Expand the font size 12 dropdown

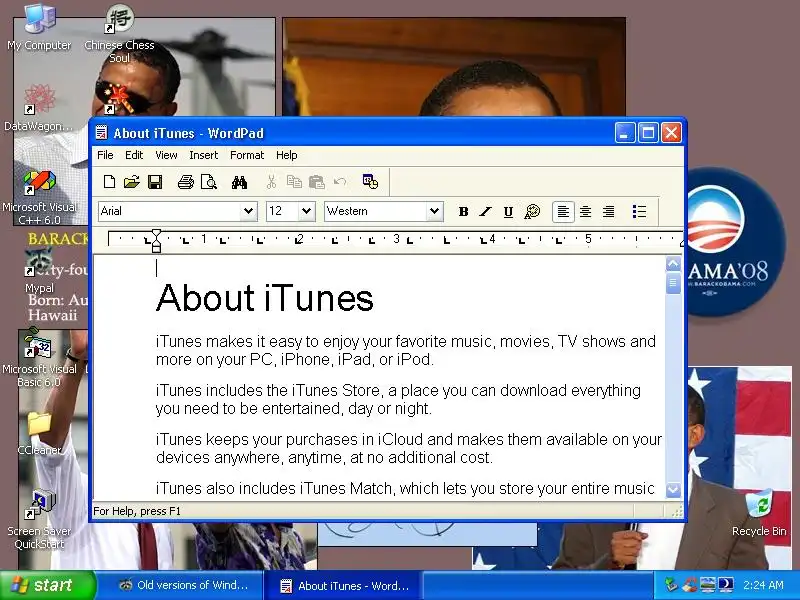(x=306, y=211)
